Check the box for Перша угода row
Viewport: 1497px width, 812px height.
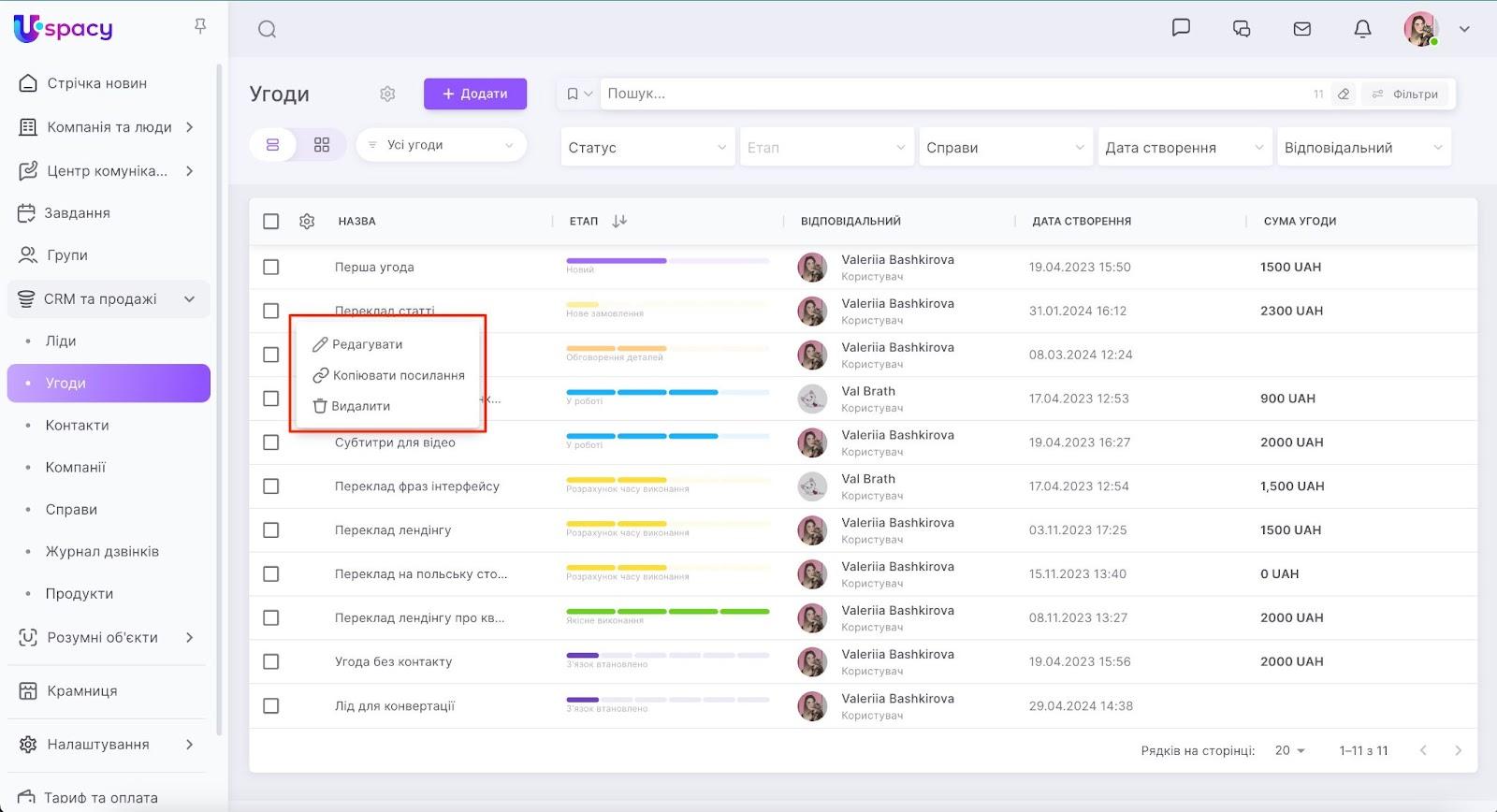coord(271,267)
